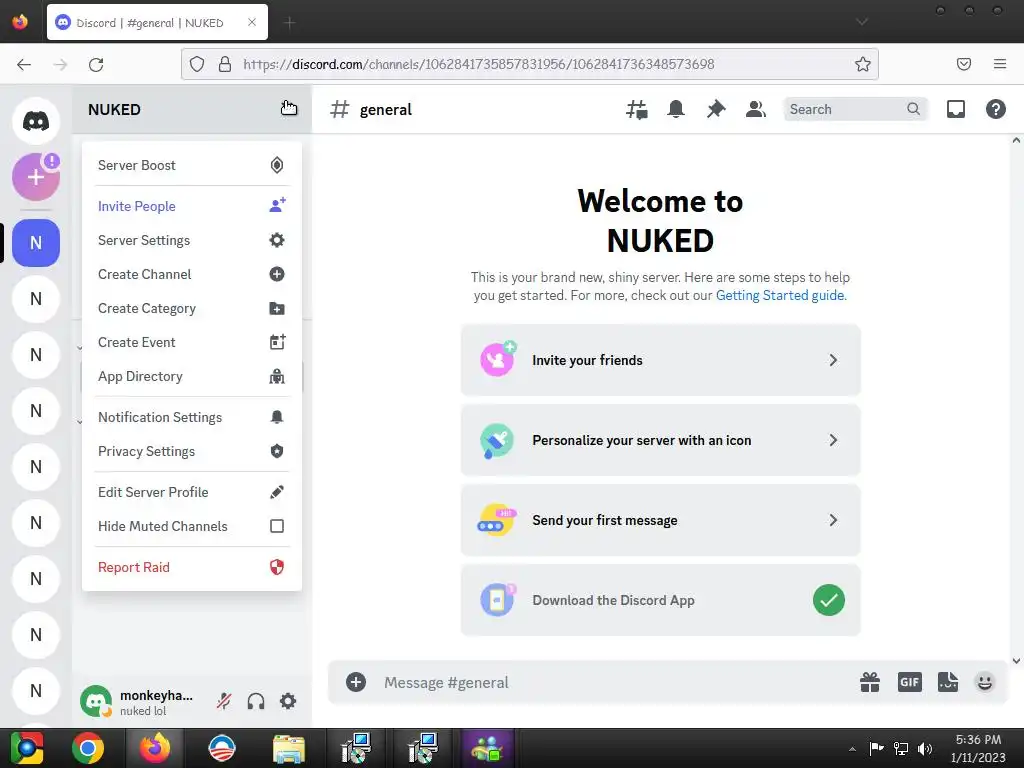Click the Add a Server plus icon
The image size is (1024, 768).
[36, 177]
